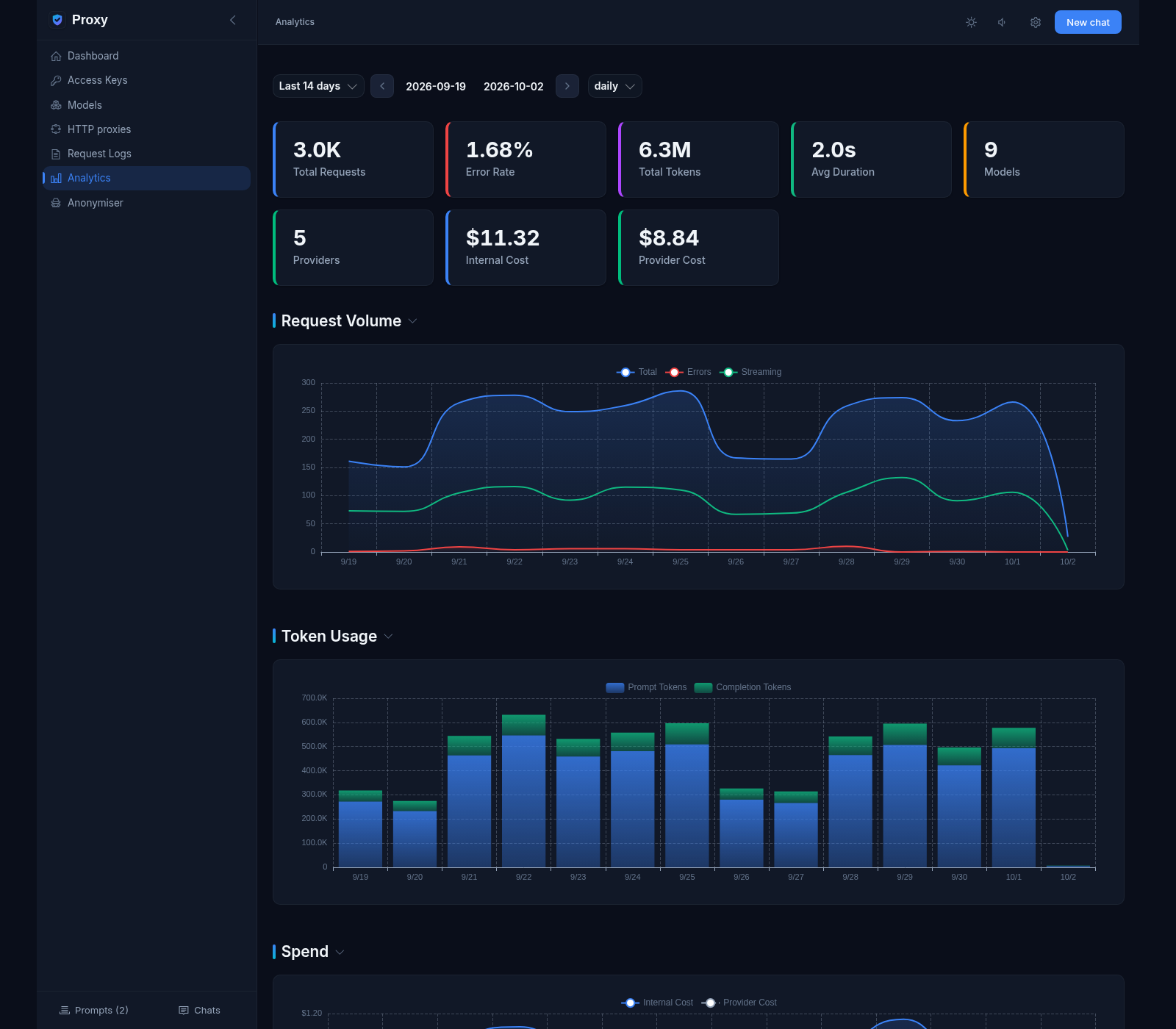Click the Anonymiser icon
Screen dimensions: 1176x1029
point(56,203)
